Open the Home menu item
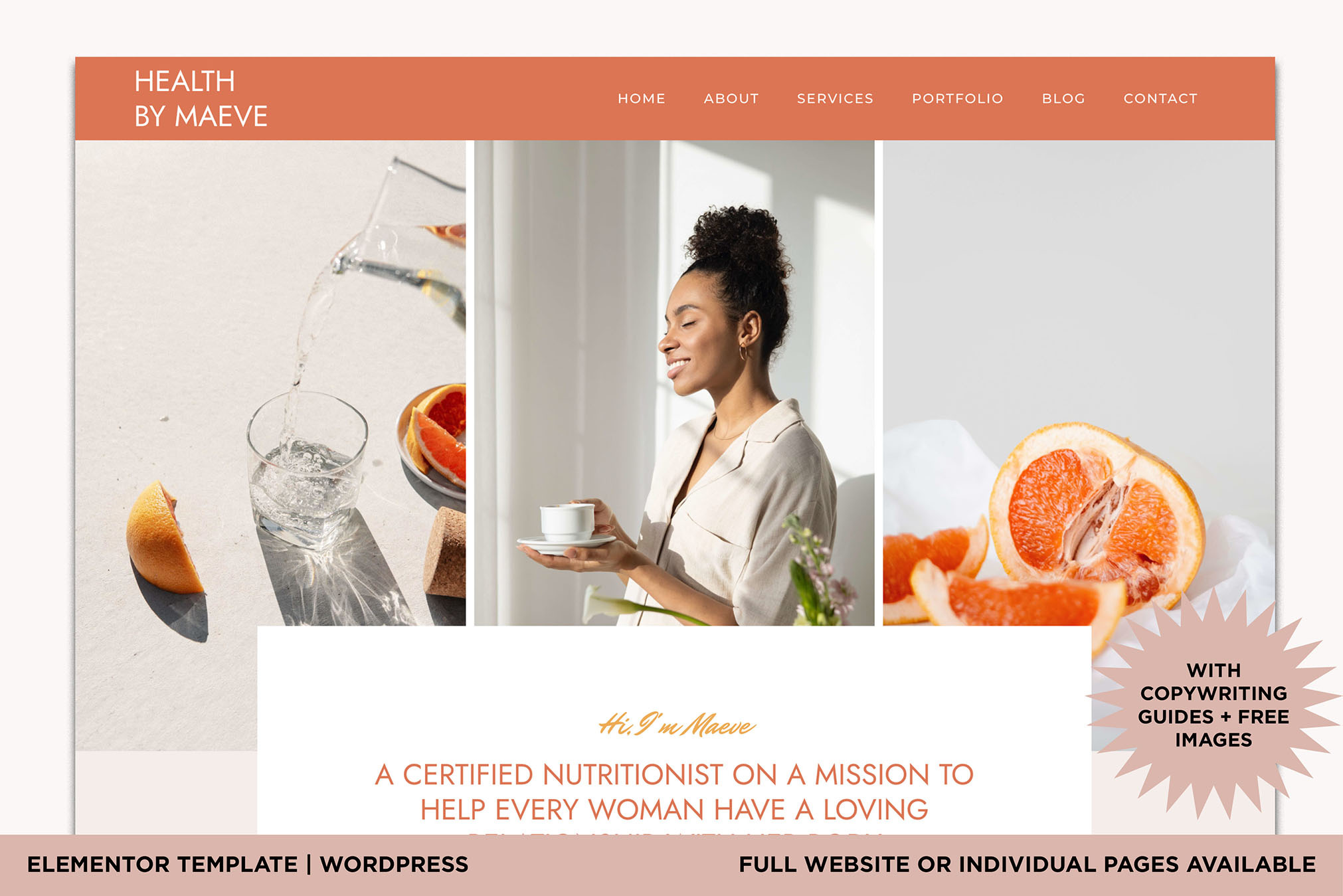The height and width of the screenshot is (896, 1343). (641, 98)
